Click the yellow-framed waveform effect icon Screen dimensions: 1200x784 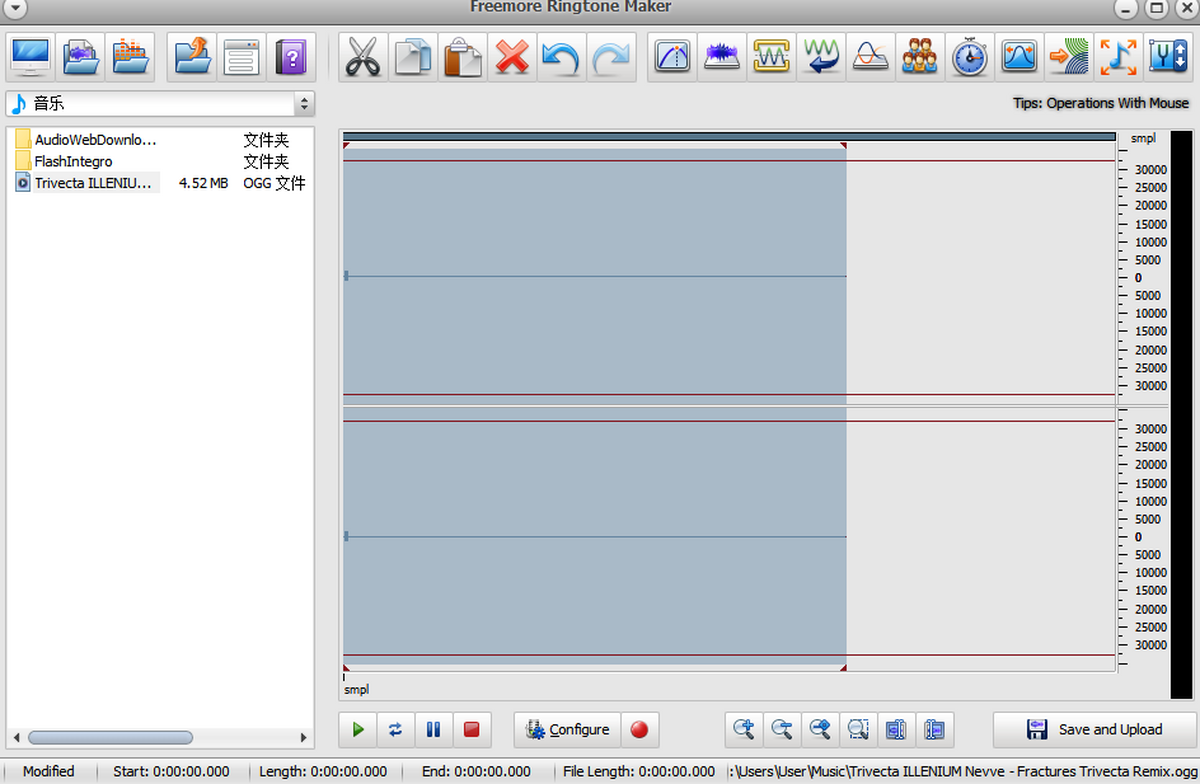click(x=772, y=56)
